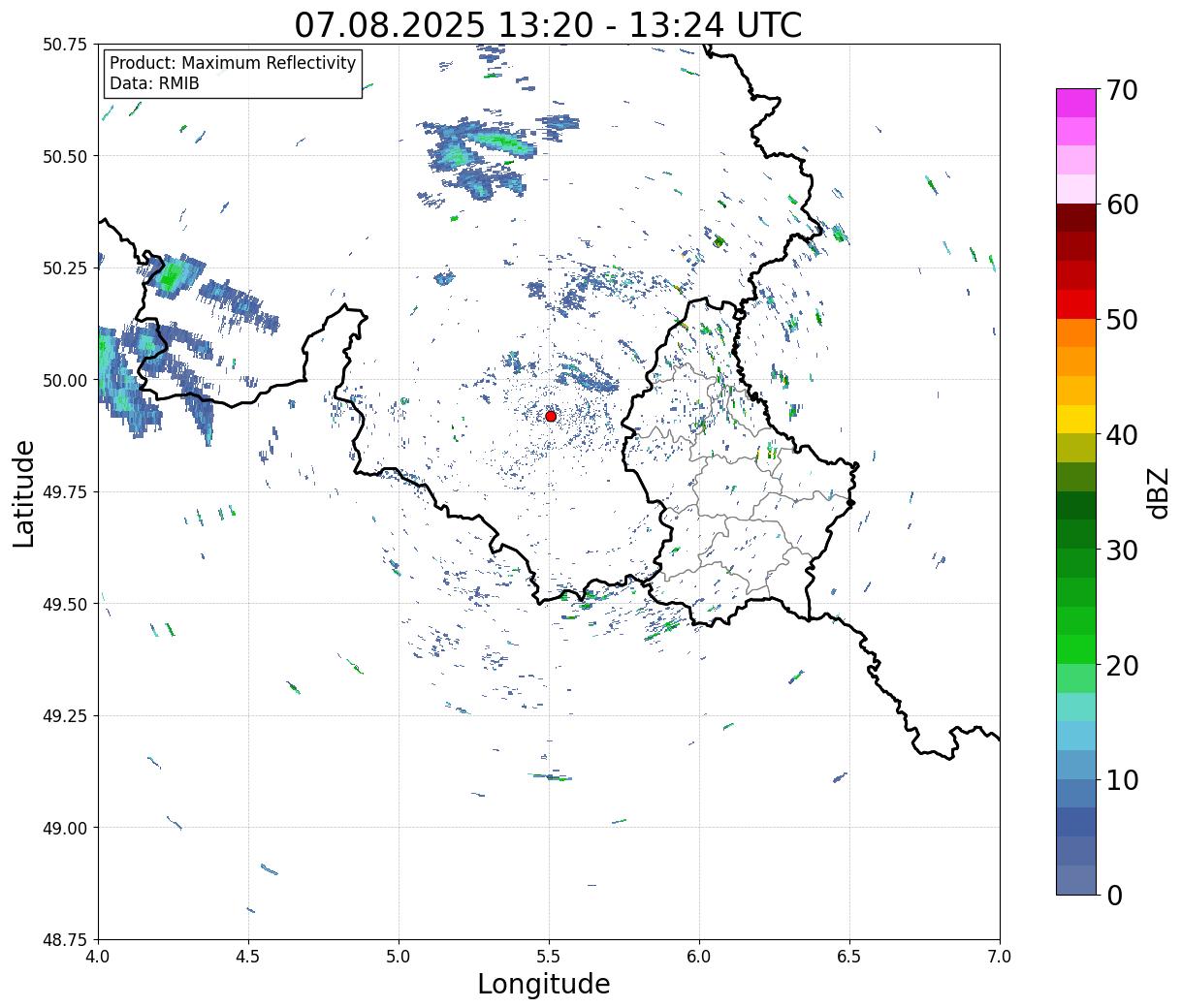Select the 'Product: Maximum Reflectivity' text

233,63
